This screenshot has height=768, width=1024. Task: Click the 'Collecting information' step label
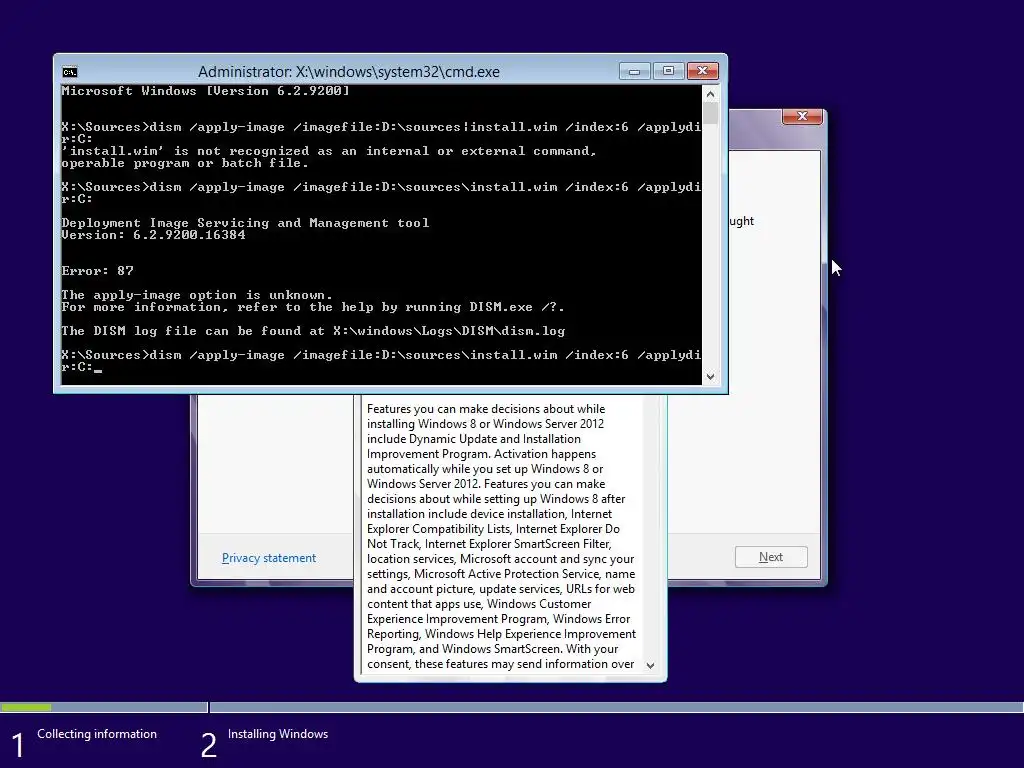(x=97, y=734)
